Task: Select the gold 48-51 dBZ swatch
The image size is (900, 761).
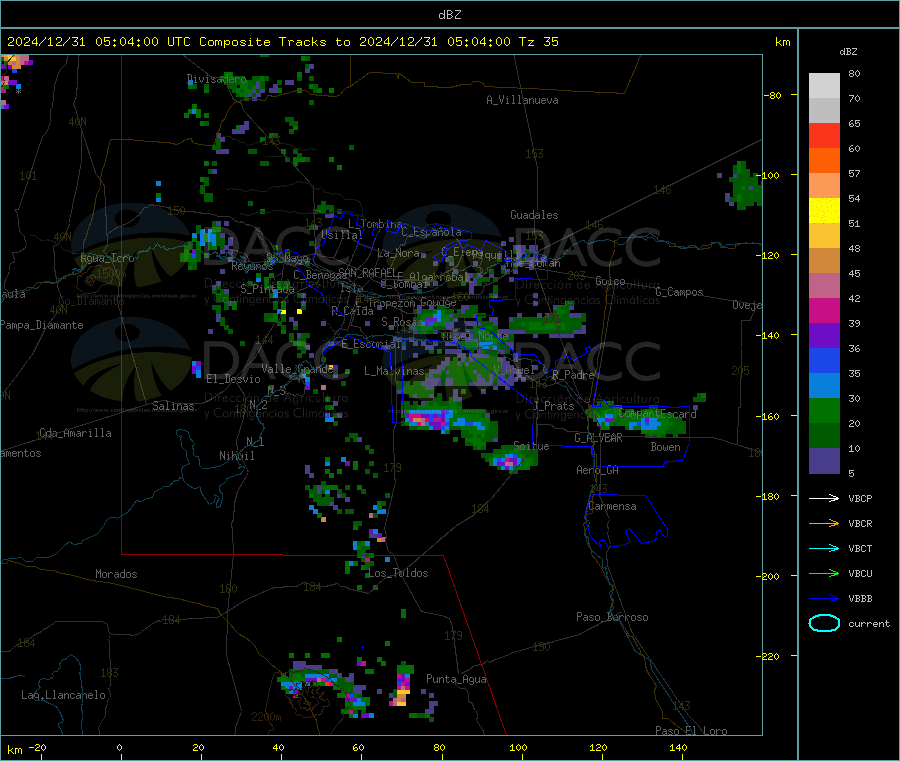Action: pos(824,236)
